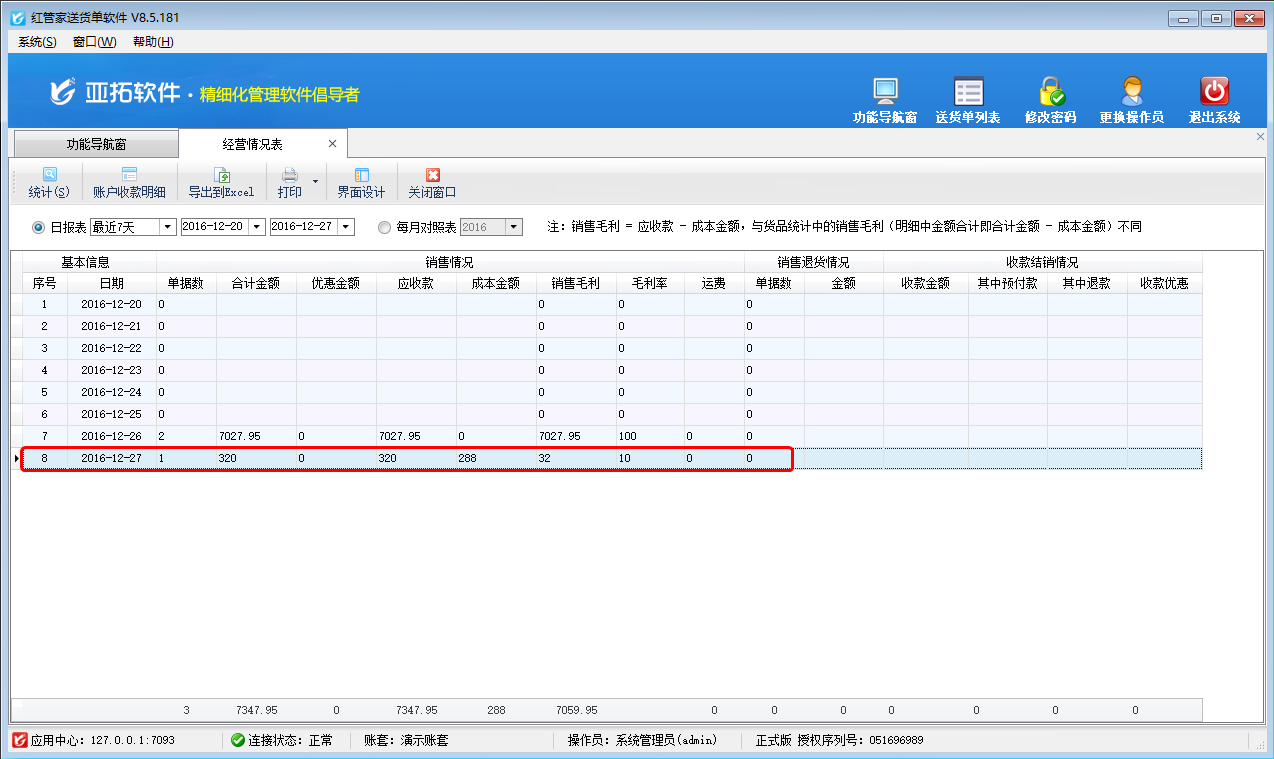Open the start date 2016-12-20 picker
Image resolution: width=1274 pixels, height=759 pixels.
(x=257, y=227)
